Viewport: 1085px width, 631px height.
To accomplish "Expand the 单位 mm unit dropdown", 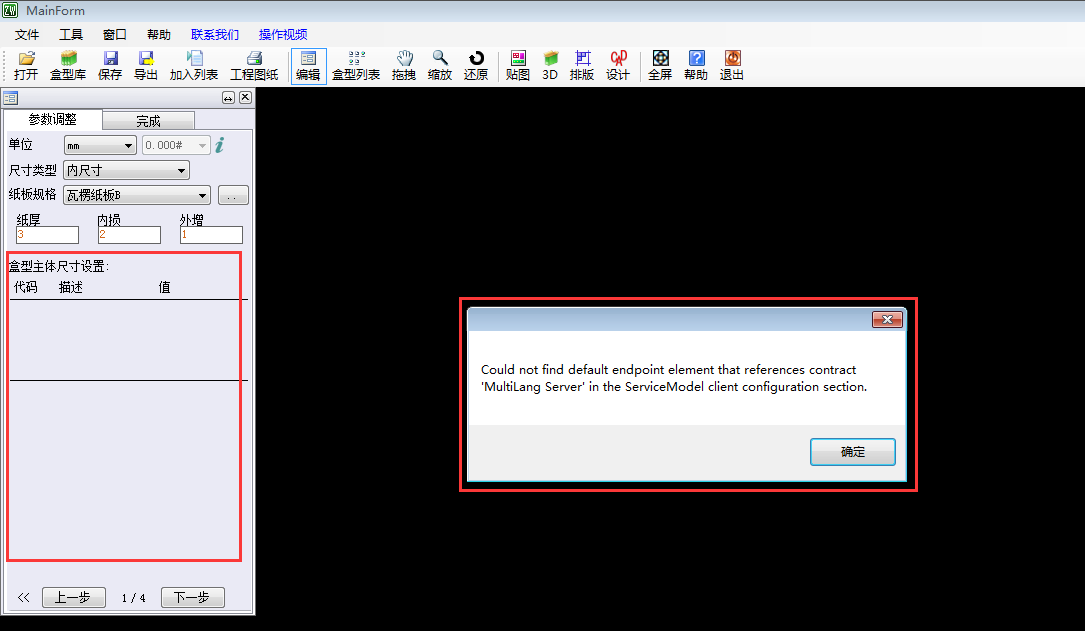I will [100, 146].
